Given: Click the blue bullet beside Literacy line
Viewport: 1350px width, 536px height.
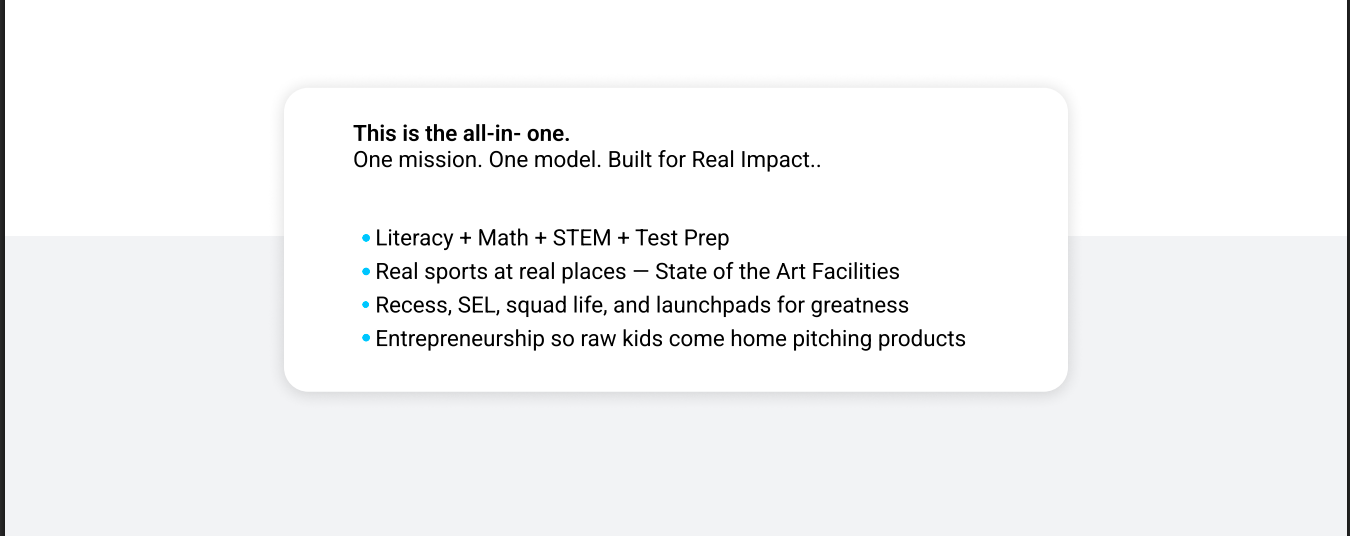Looking at the screenshot, I should [x=366, y=238].
